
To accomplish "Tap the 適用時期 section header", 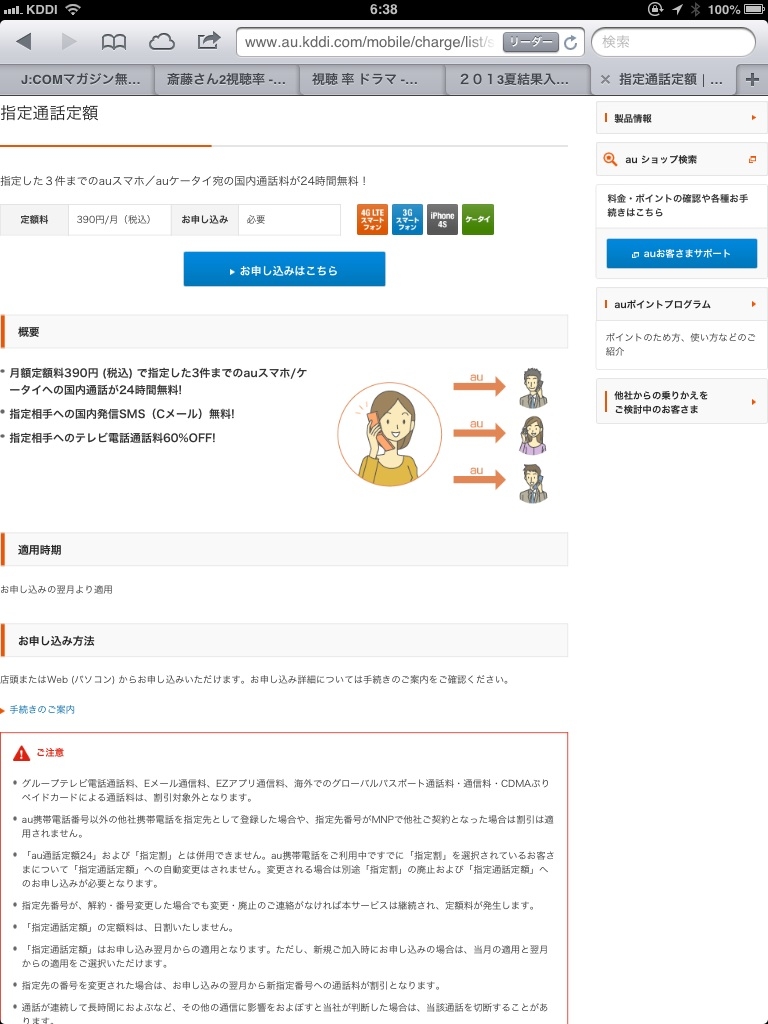I will tap(284, 549).
